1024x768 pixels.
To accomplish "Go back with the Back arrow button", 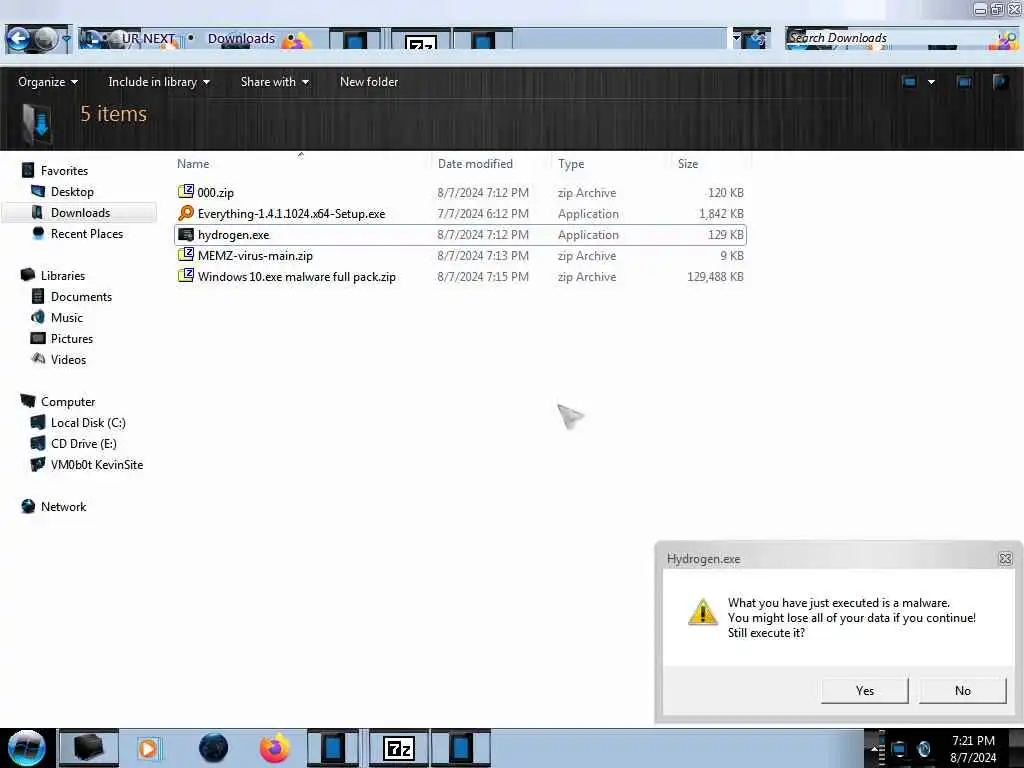I will click(19, 39).
